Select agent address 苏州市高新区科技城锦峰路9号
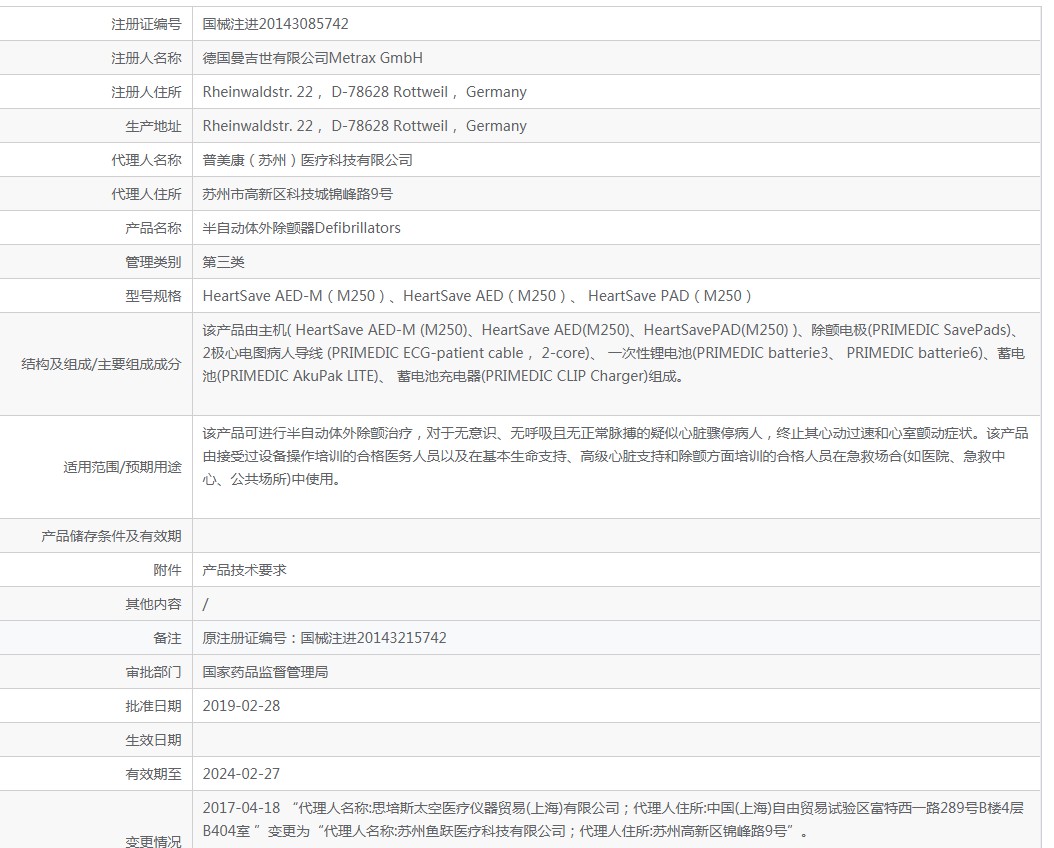This screenshot has height=848, width=1054. pos(297,194)
